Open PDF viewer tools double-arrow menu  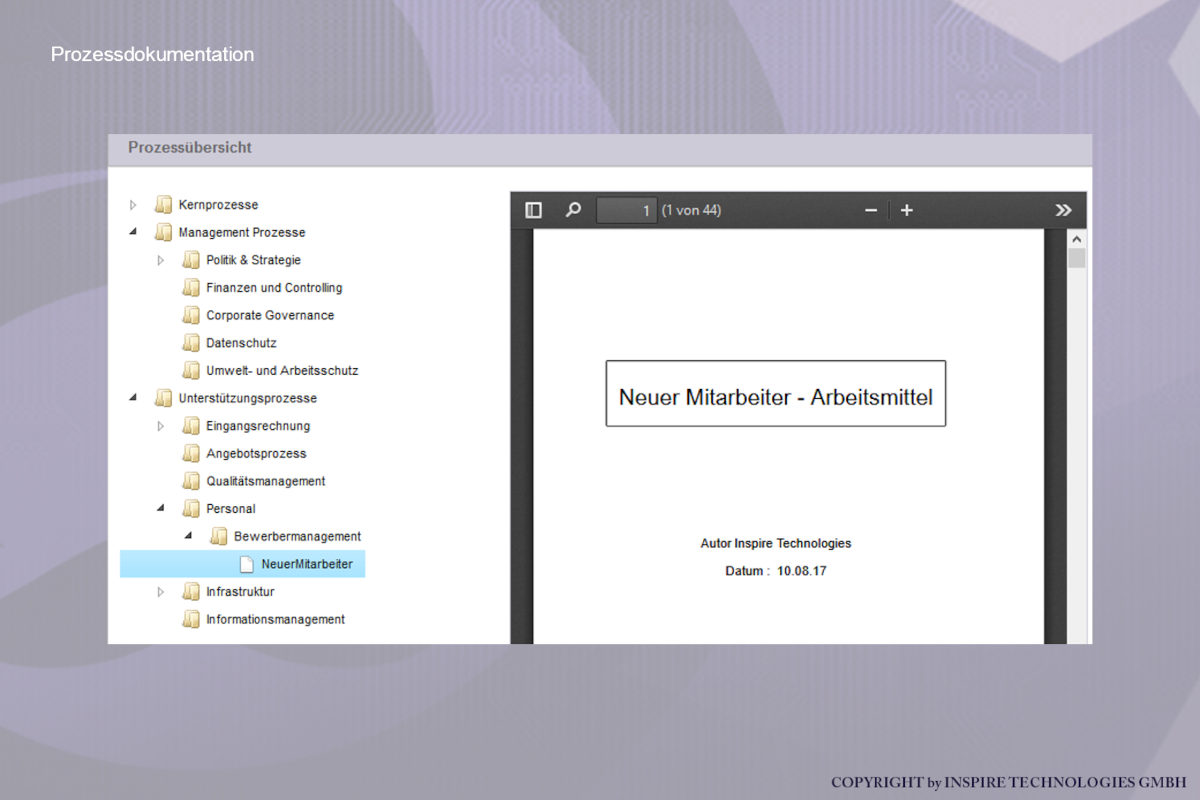tap(1063, 210)
